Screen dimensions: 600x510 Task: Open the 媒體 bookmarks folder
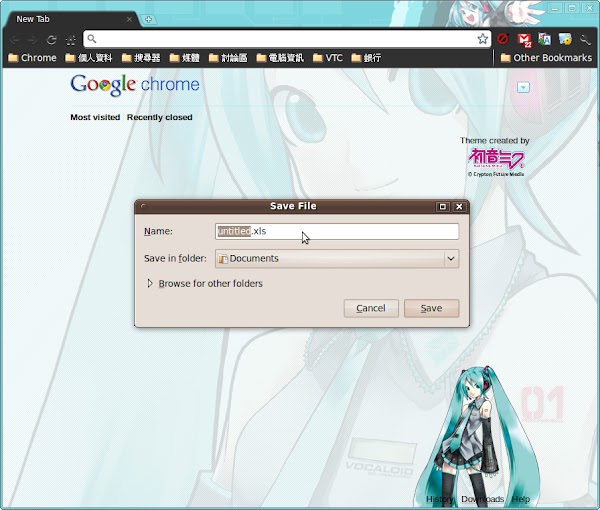(184, 58)
